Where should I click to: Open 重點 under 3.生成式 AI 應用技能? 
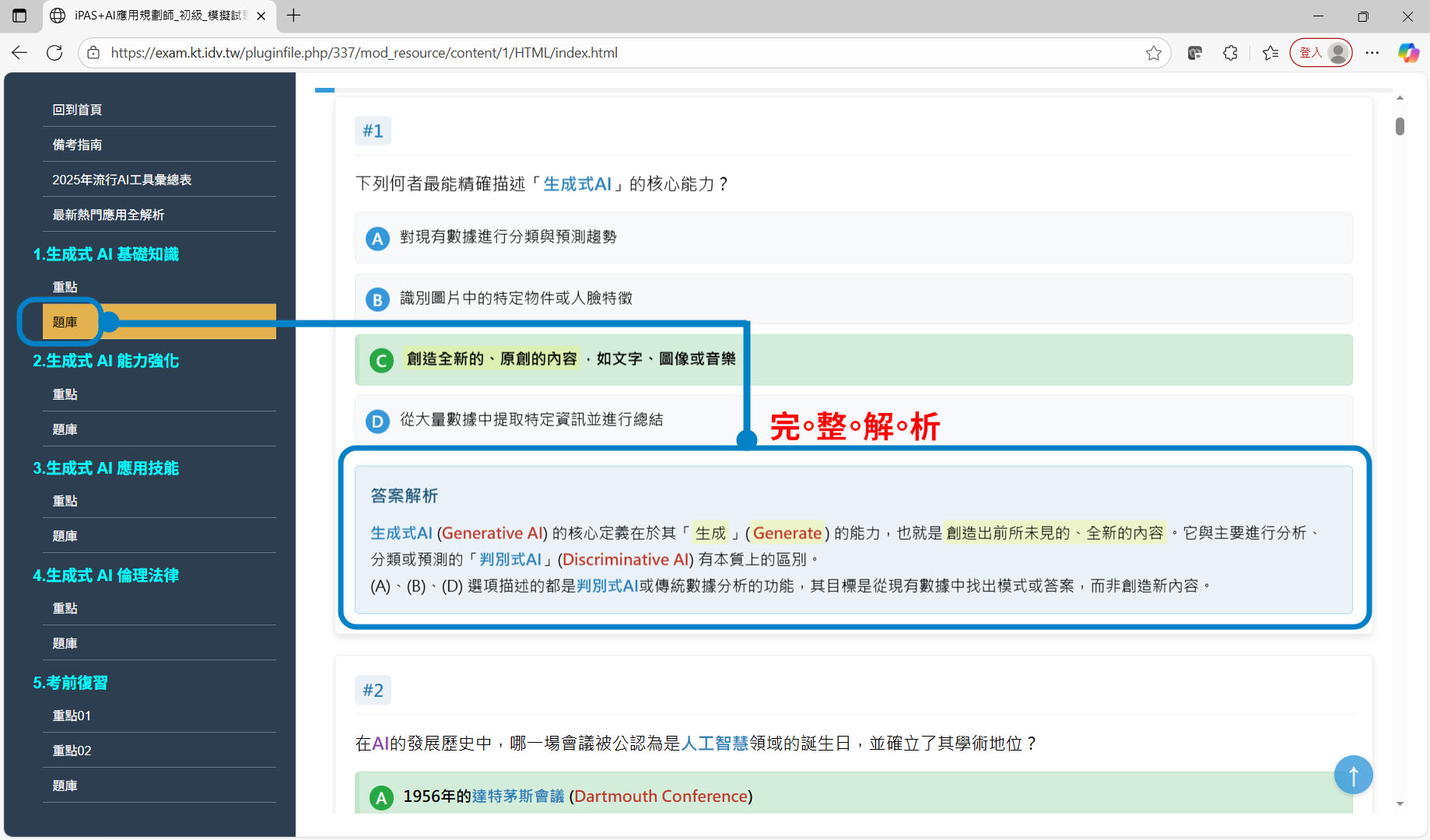coord(159,501)
